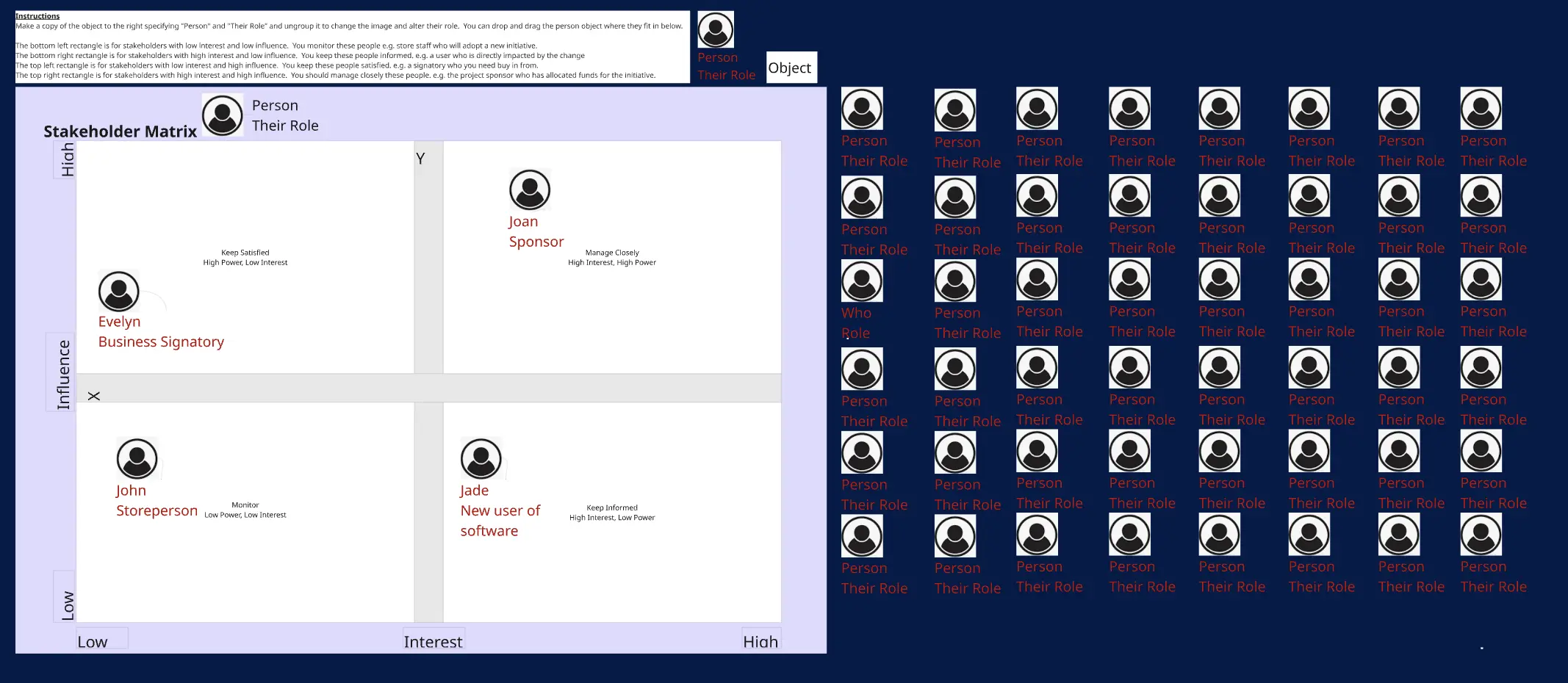Click the 'Influence' vertical axis label
This screenshot has height=683, width=1568.
64,374
